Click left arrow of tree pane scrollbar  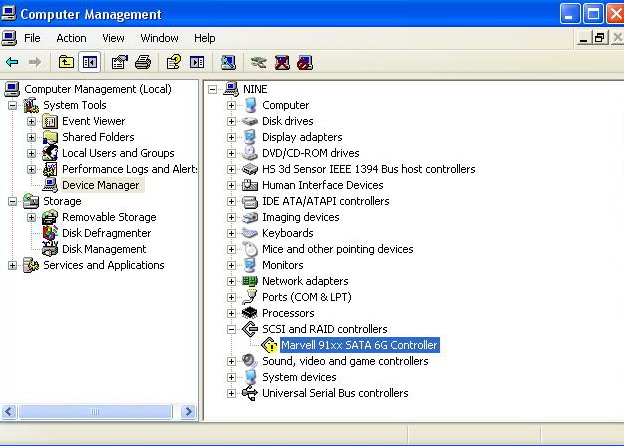[9, 411]
